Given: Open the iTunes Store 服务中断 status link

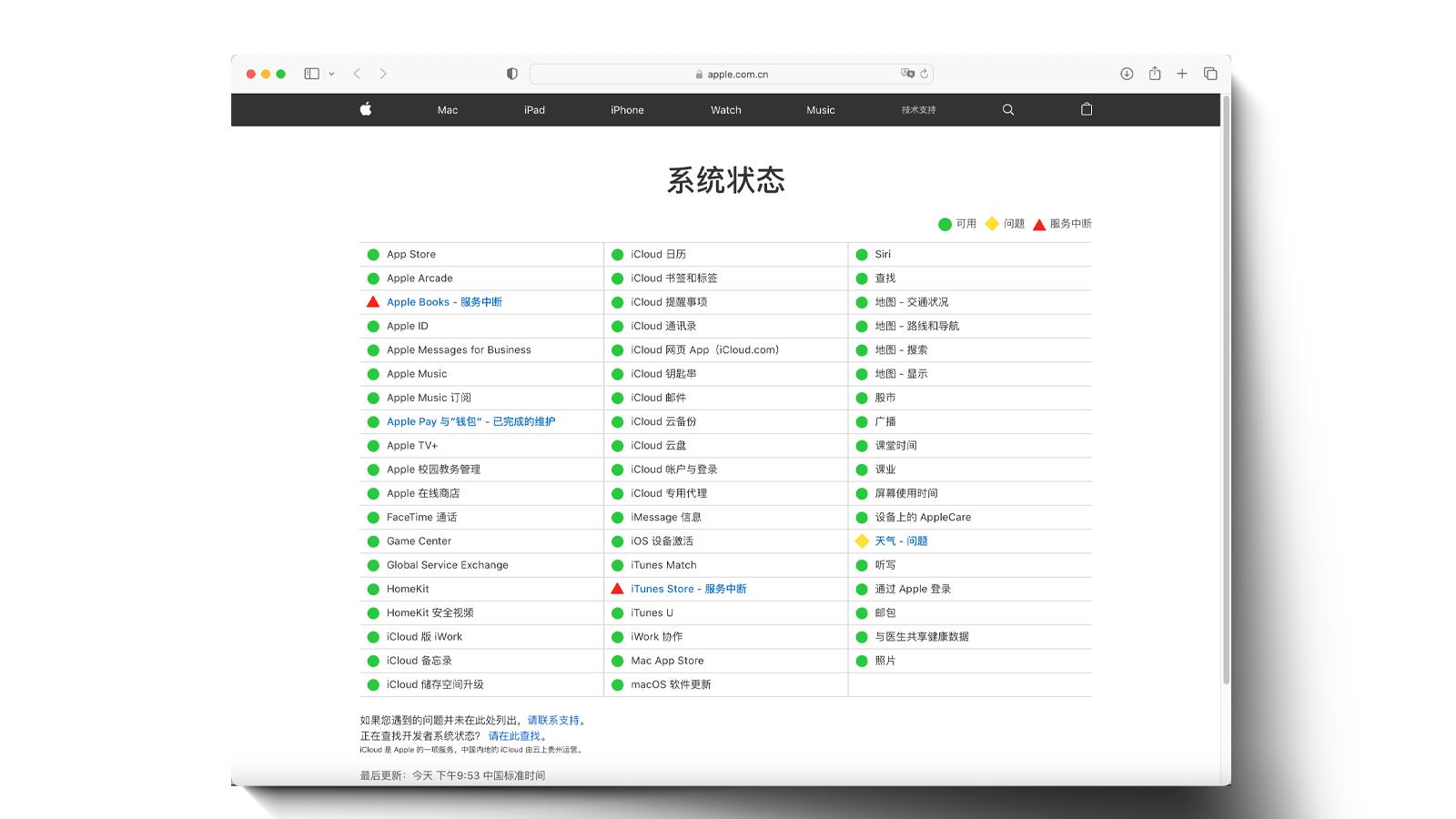Looking at the screenshot, I should 689,589.
